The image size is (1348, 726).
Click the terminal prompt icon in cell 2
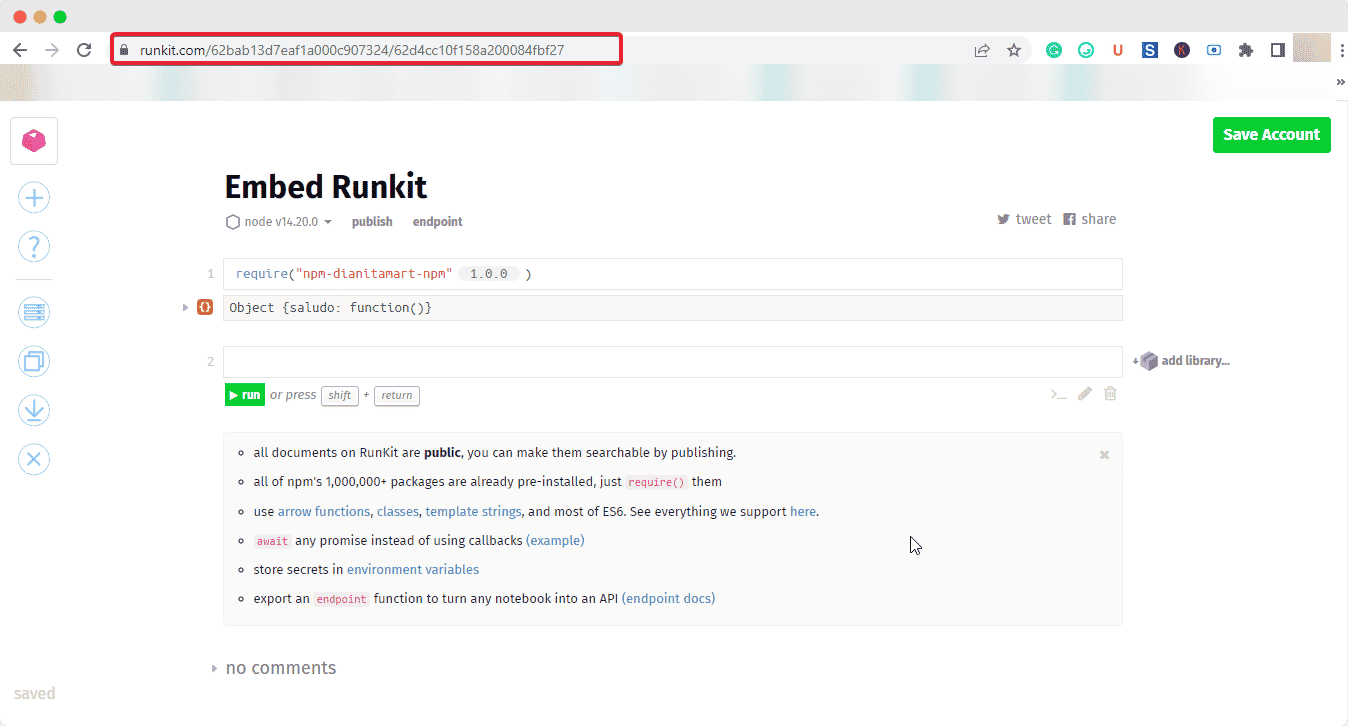point(1058,394)
